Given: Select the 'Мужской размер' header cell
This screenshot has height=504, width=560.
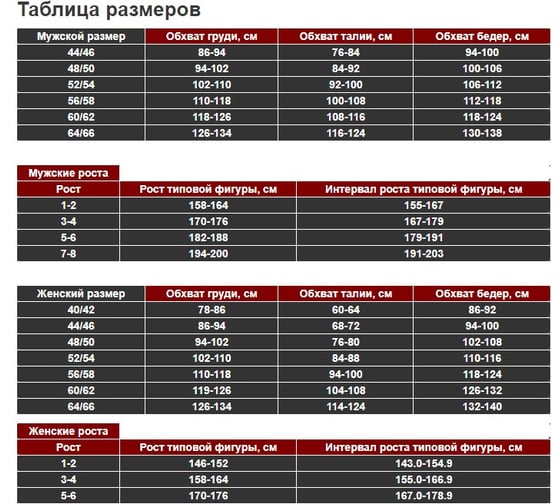Looking at the screenshot, I should pos(81,36).
